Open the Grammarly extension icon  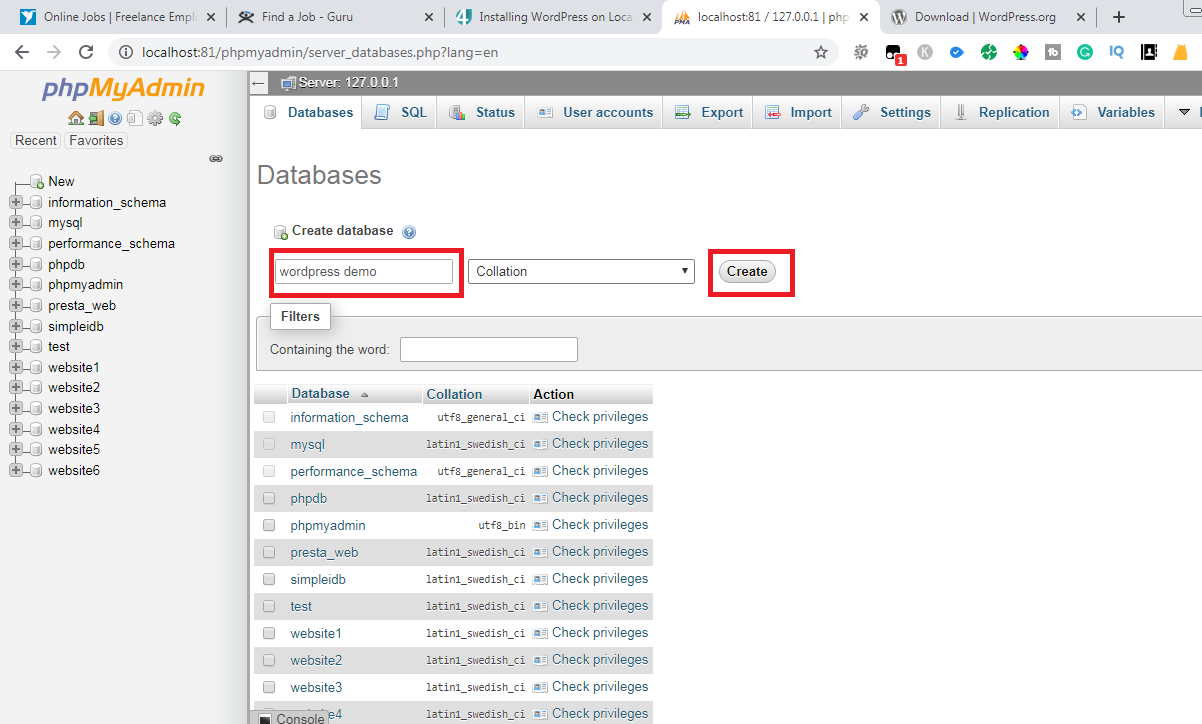(1085, 52)
